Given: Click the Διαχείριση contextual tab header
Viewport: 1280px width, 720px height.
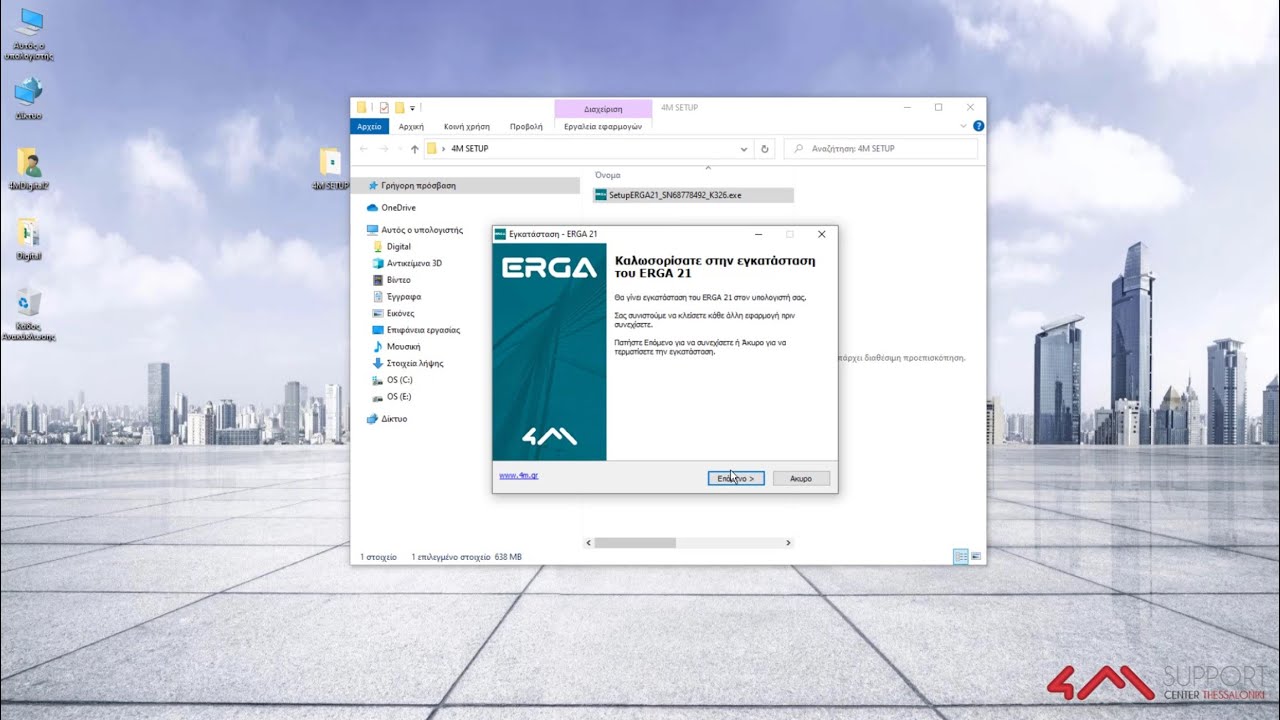Looking at the screenshot, I should (x=603, y=109).
